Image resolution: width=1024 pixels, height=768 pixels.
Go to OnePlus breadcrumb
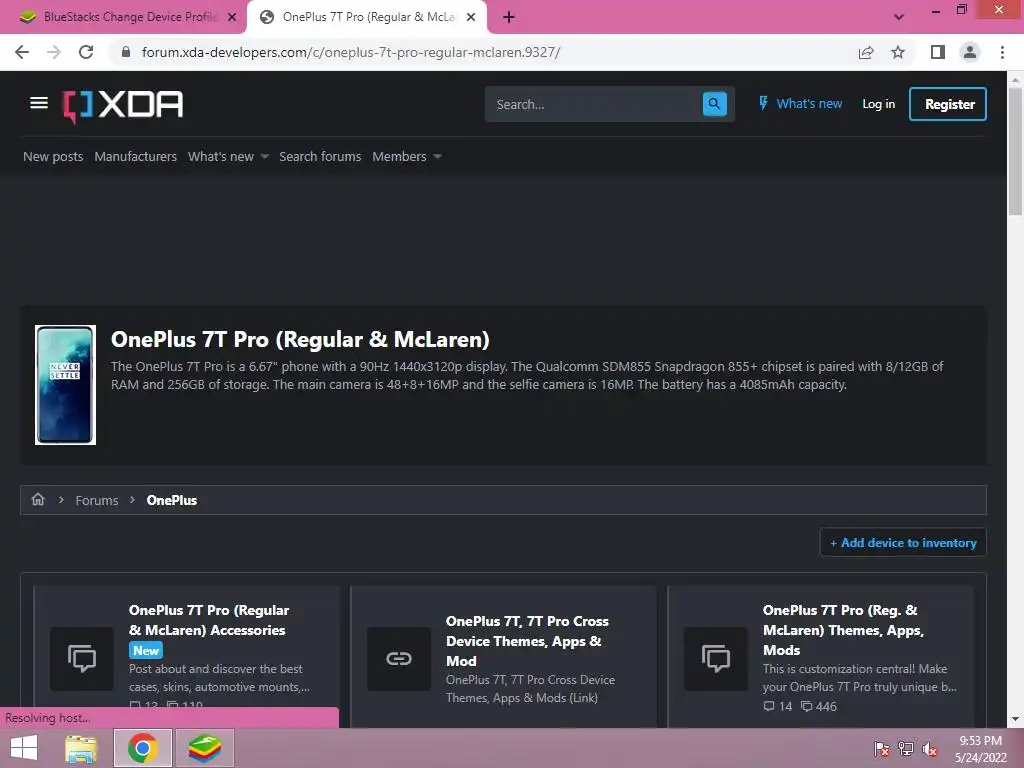pyautogui.click(x=172, y=500)
